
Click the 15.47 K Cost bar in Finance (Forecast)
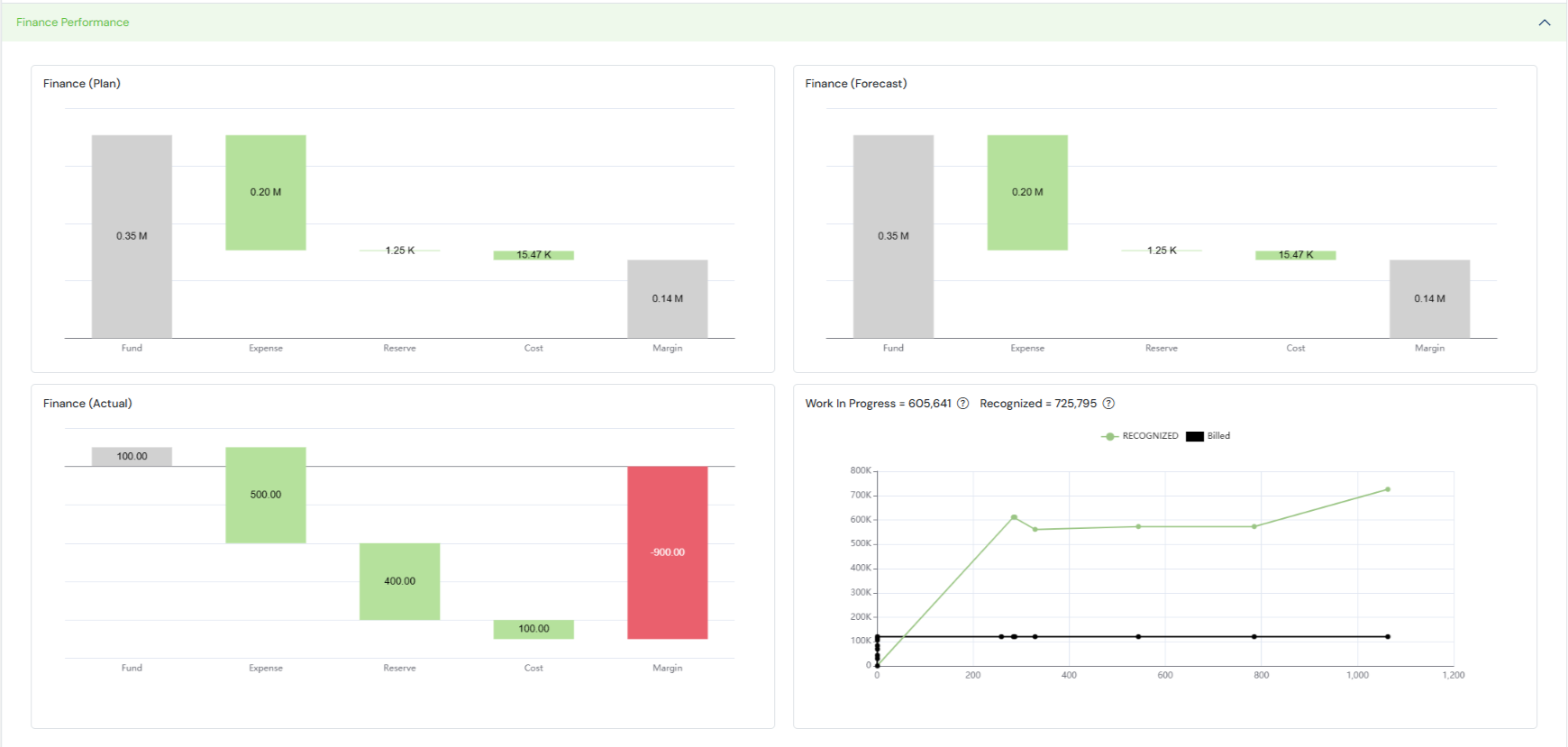pyautogui.click(x=1295, y=255)
